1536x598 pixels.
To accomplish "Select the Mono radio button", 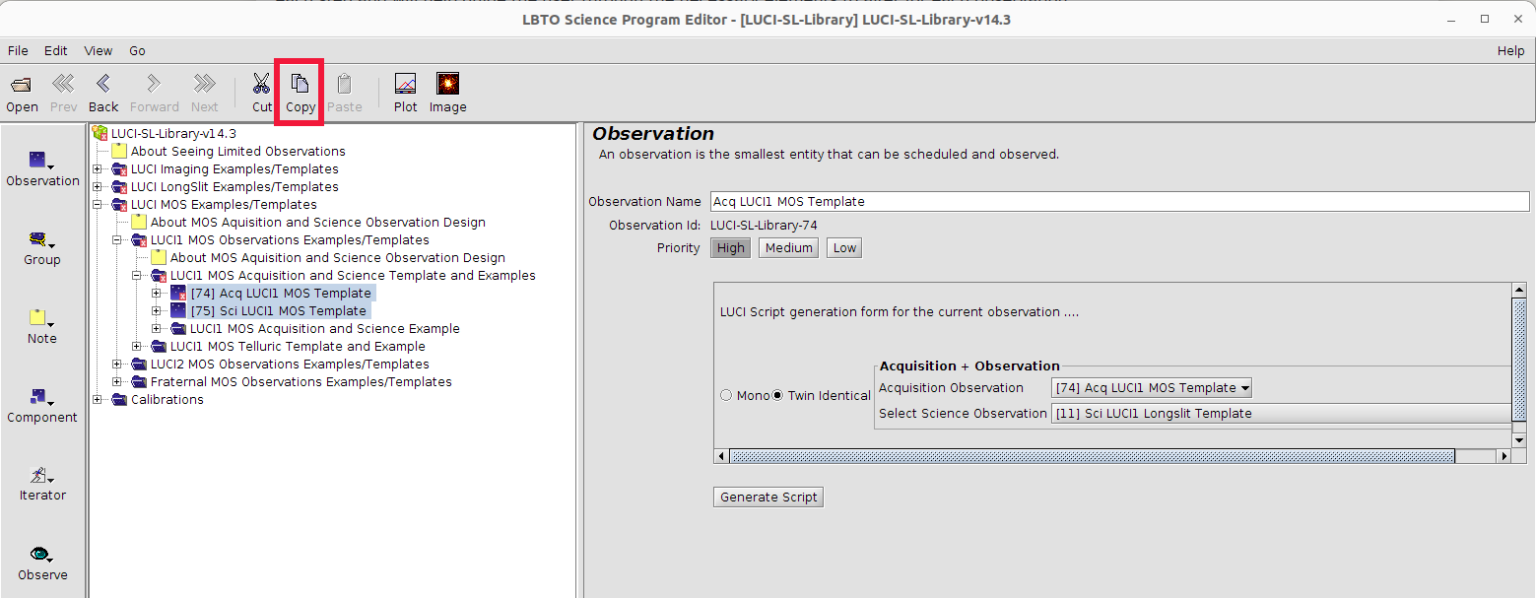I will (727, 396).
